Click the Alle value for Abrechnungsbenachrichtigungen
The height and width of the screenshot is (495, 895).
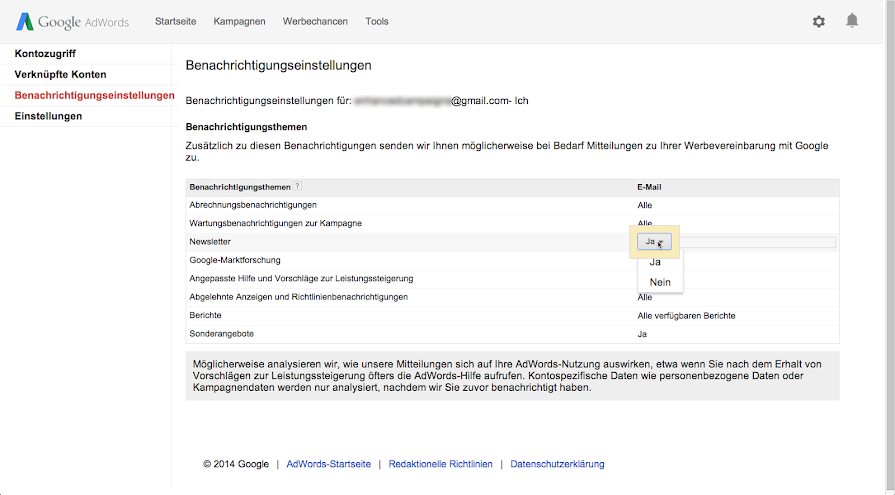tap(644, 205)
